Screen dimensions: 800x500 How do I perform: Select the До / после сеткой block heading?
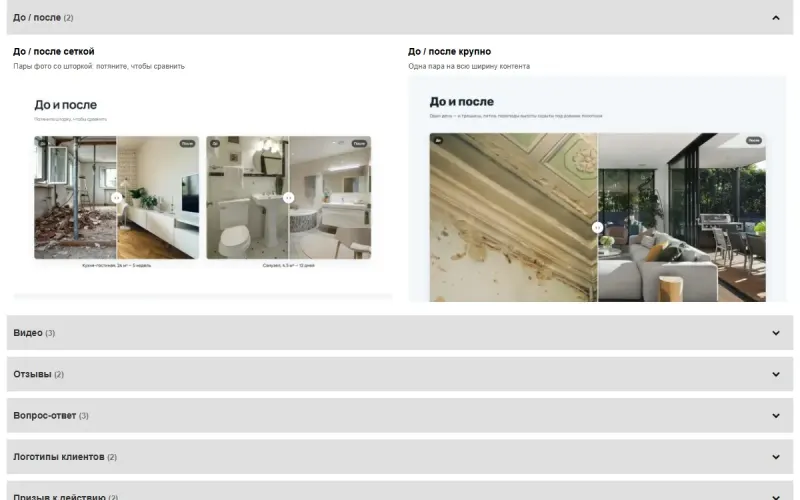tap(54, 52)
